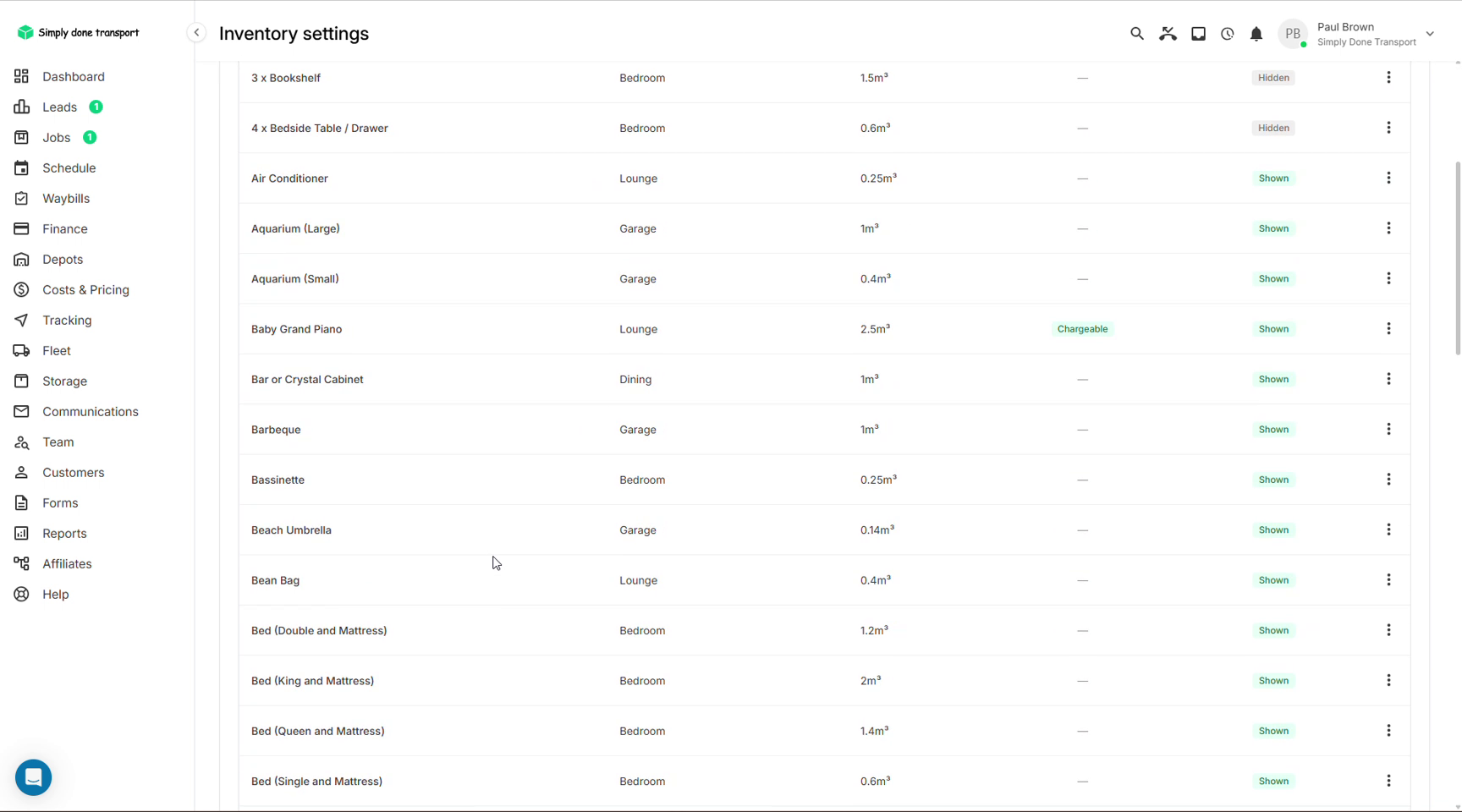
Task: Click the Leads notification count badge
Action: (x=96, y=107)
